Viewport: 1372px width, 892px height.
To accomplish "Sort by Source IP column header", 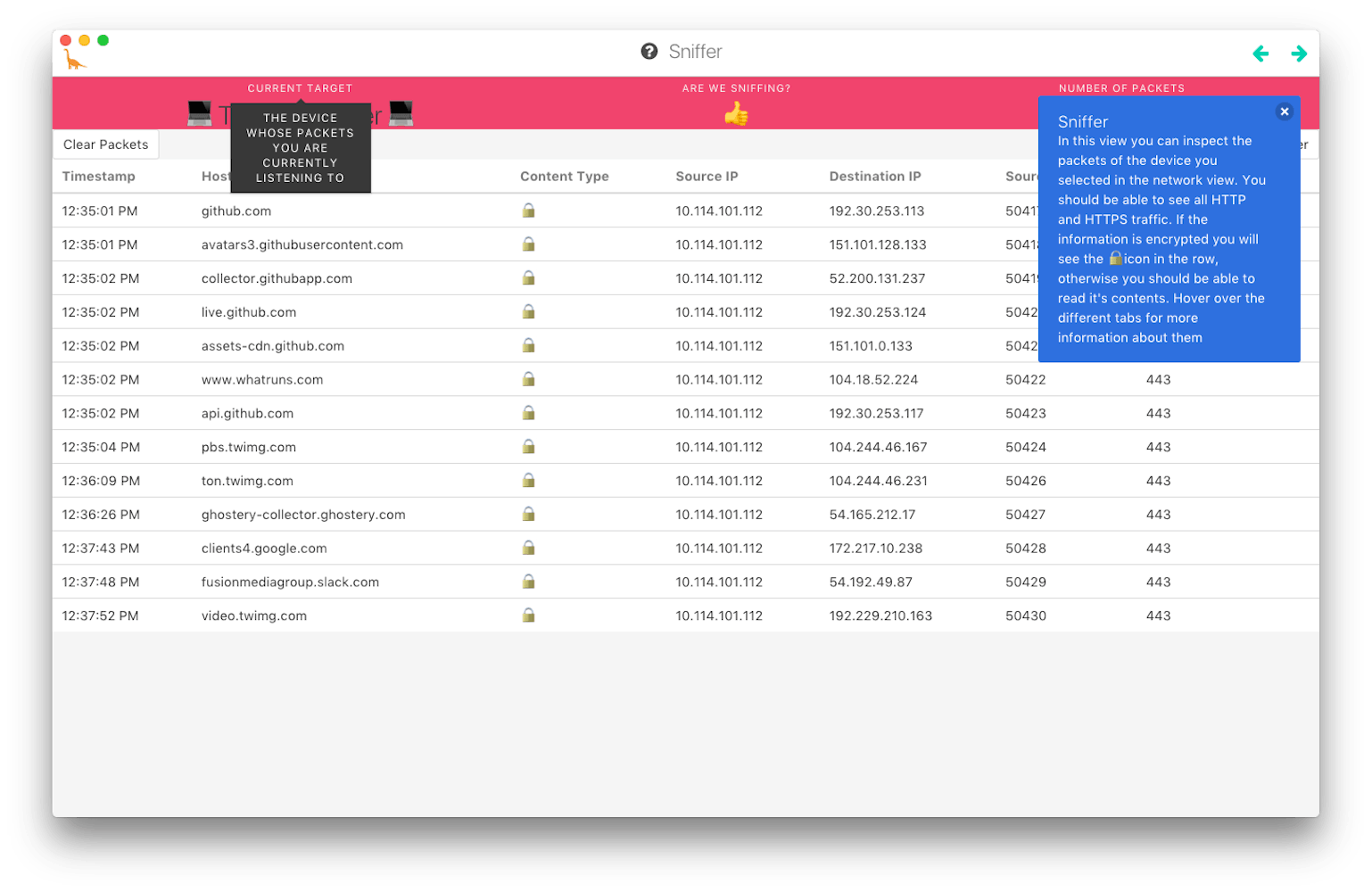I will tap(707, 177).
